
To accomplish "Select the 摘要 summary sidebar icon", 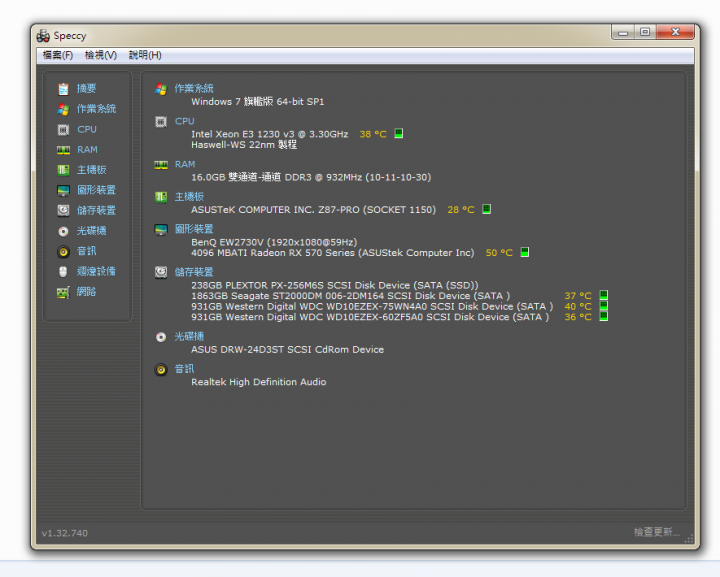I will (63, 89).
